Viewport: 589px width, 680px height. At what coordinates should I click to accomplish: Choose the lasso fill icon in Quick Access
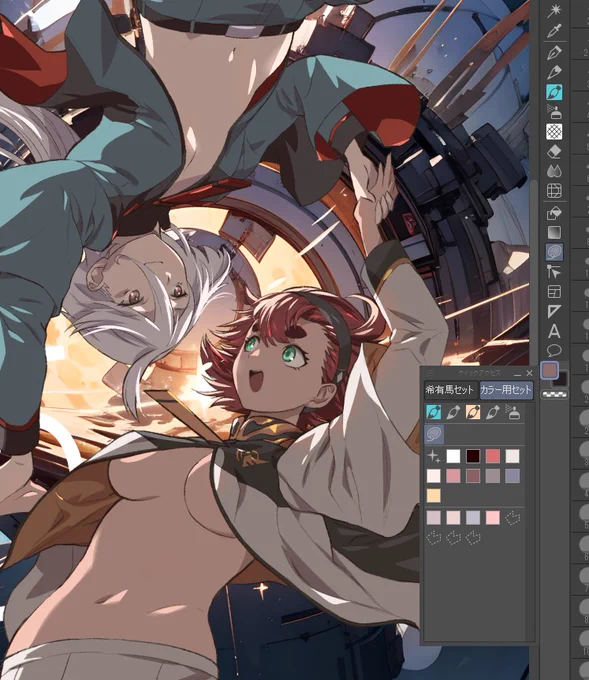coord(433,434)
